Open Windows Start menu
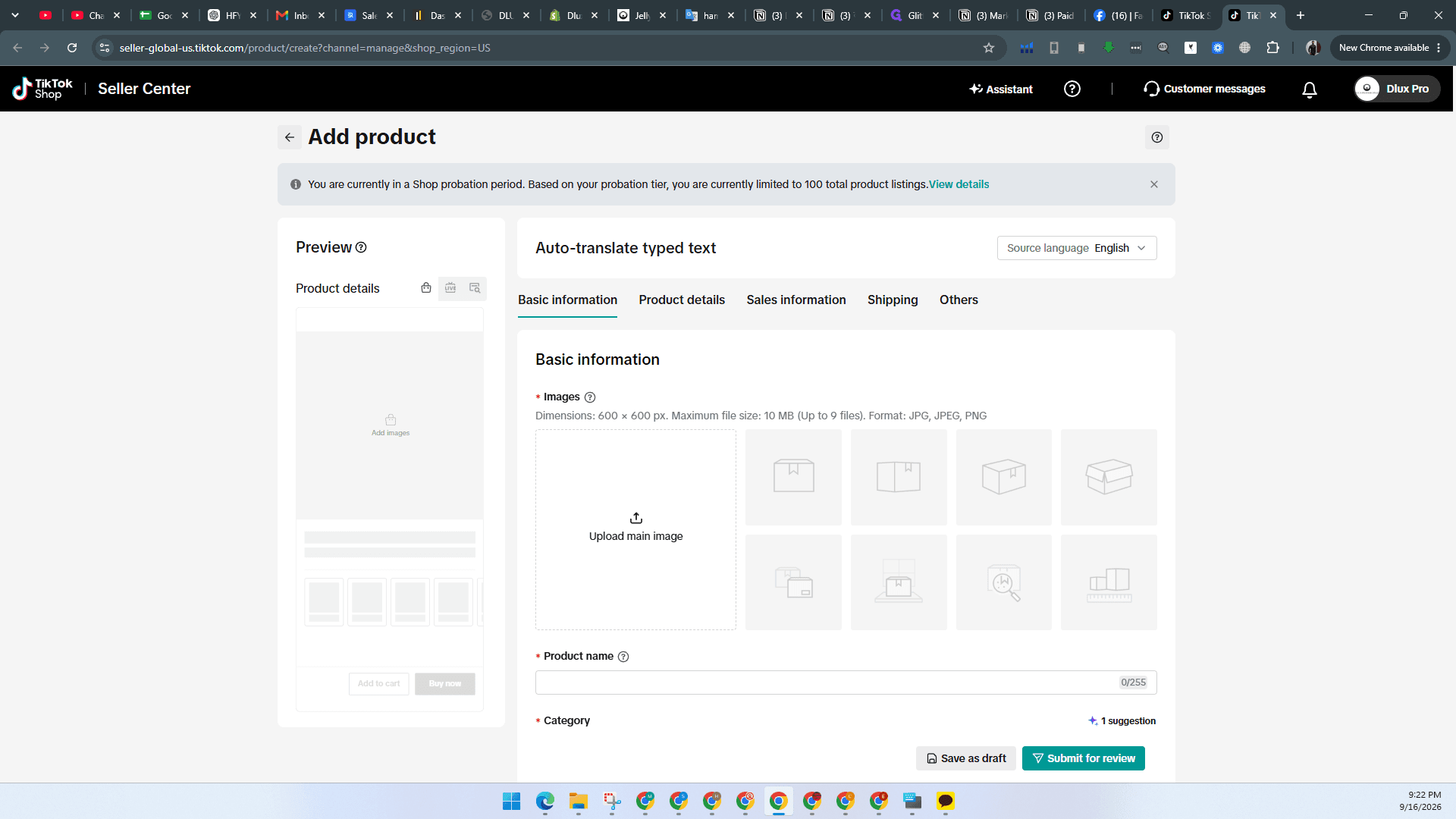Screen dimensions: 1456x819 [512, 801]
